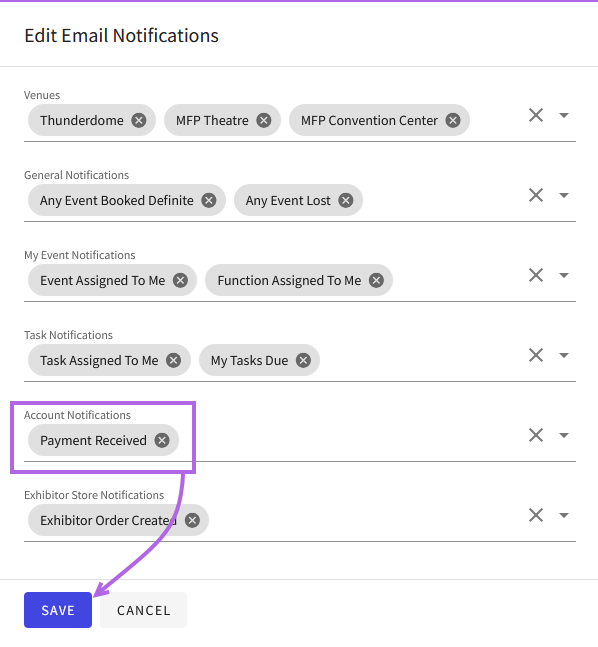This screenshot has height=647, width=598.
Task: Delete the Any Event Booked Definite chip
Action: tap(209, 201)
